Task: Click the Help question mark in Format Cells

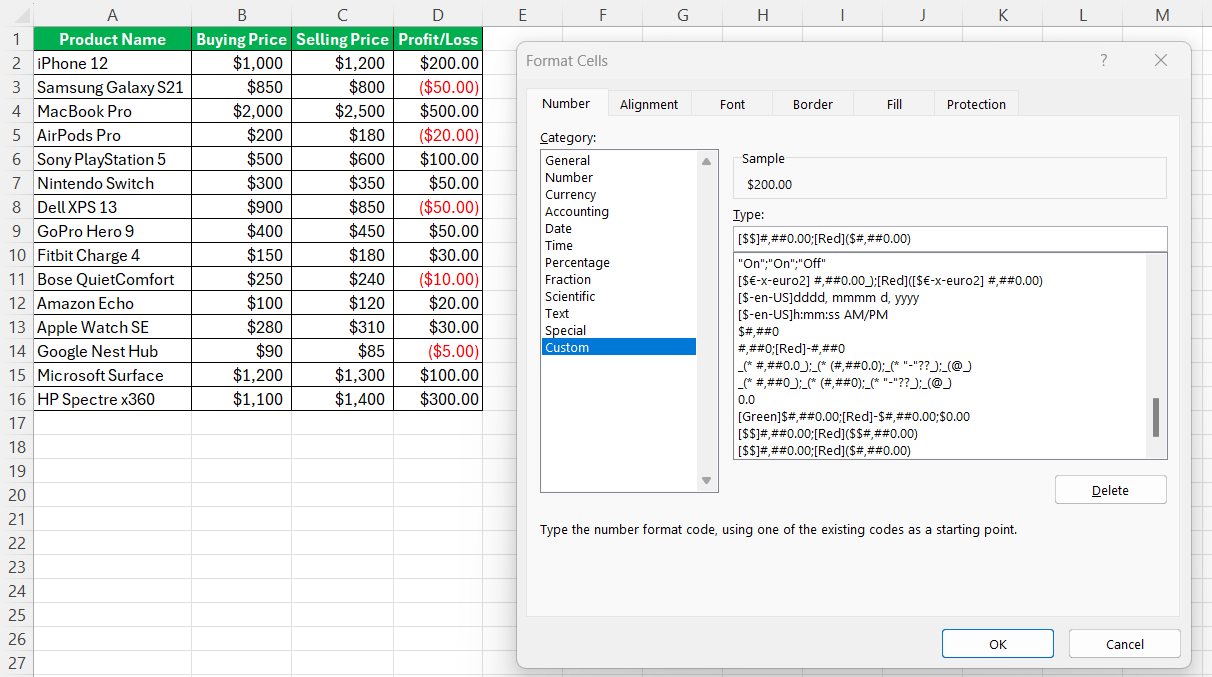Action: coord(1103,60)
